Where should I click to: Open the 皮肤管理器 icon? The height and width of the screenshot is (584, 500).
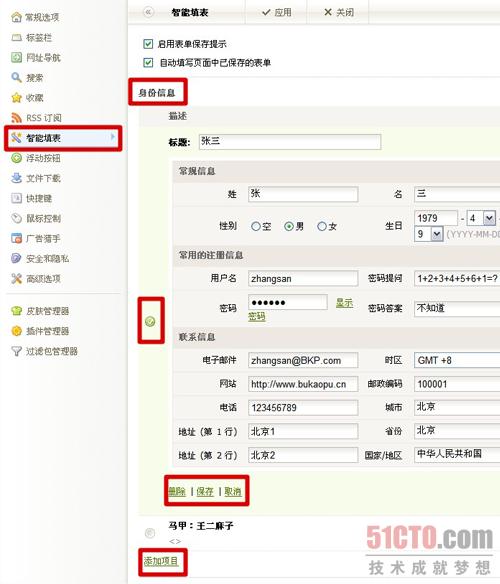point(16,311)
